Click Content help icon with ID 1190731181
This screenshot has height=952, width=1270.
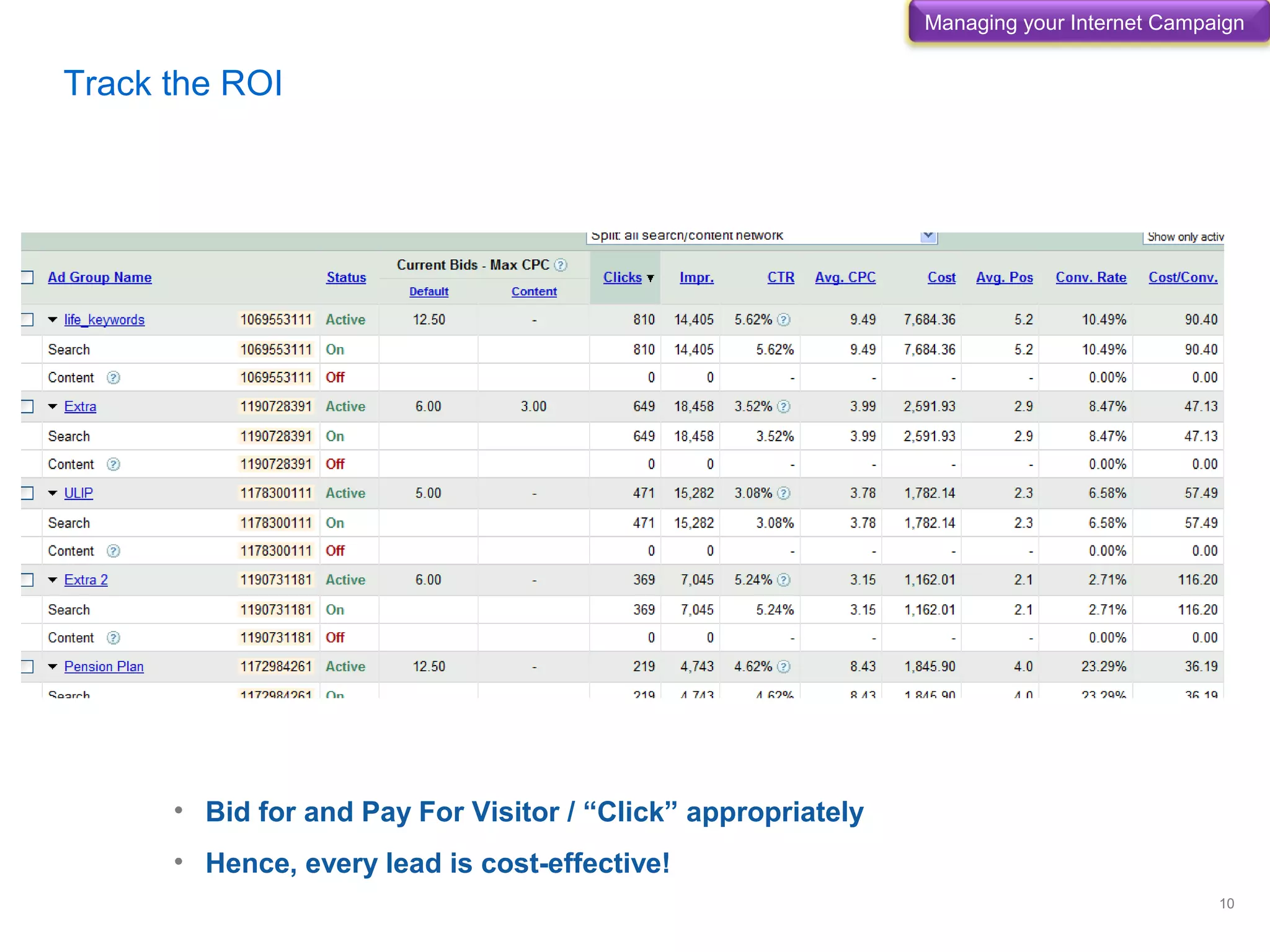(113, 638)
